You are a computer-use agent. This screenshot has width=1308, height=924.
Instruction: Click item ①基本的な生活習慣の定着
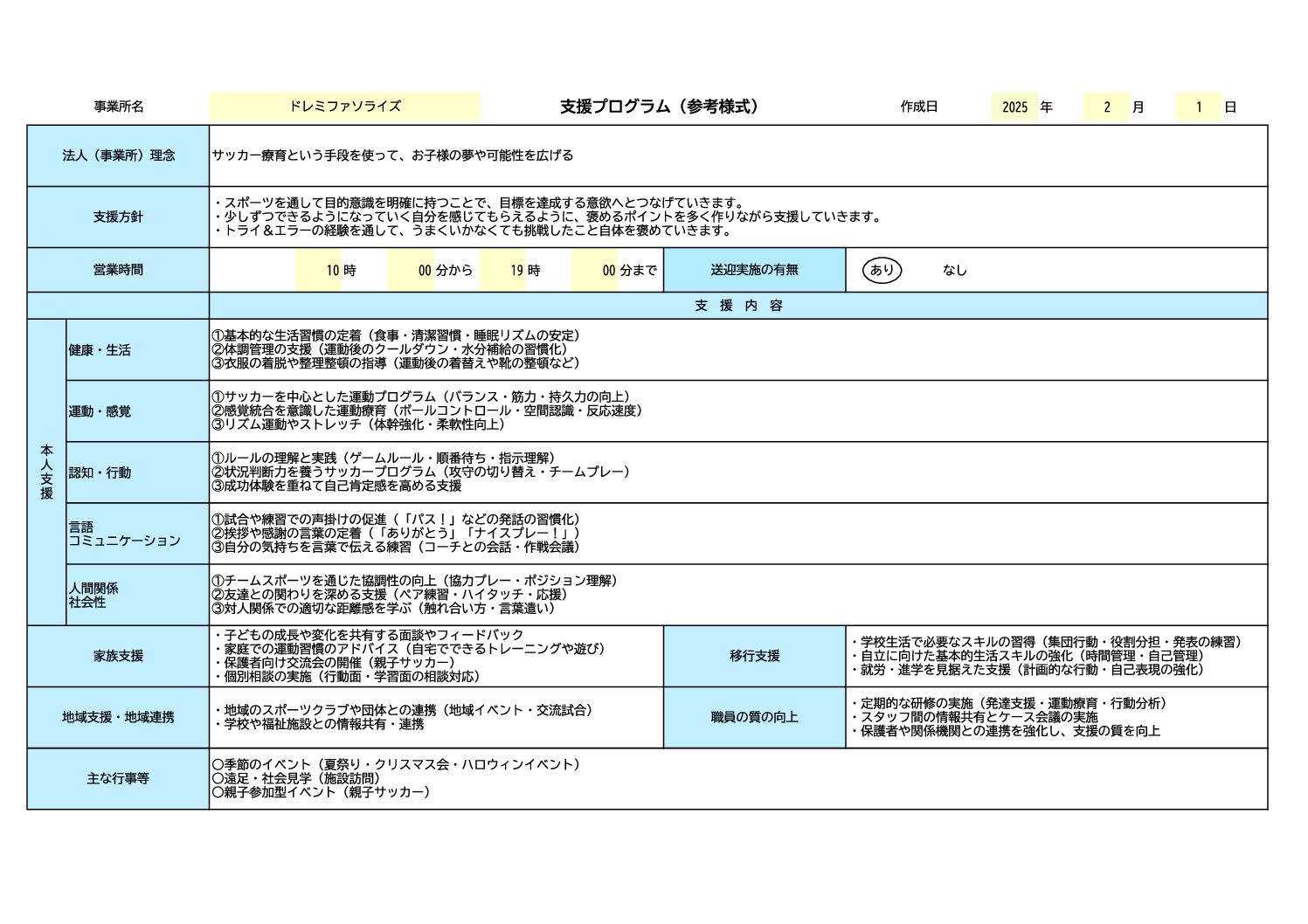click(396, 335)
